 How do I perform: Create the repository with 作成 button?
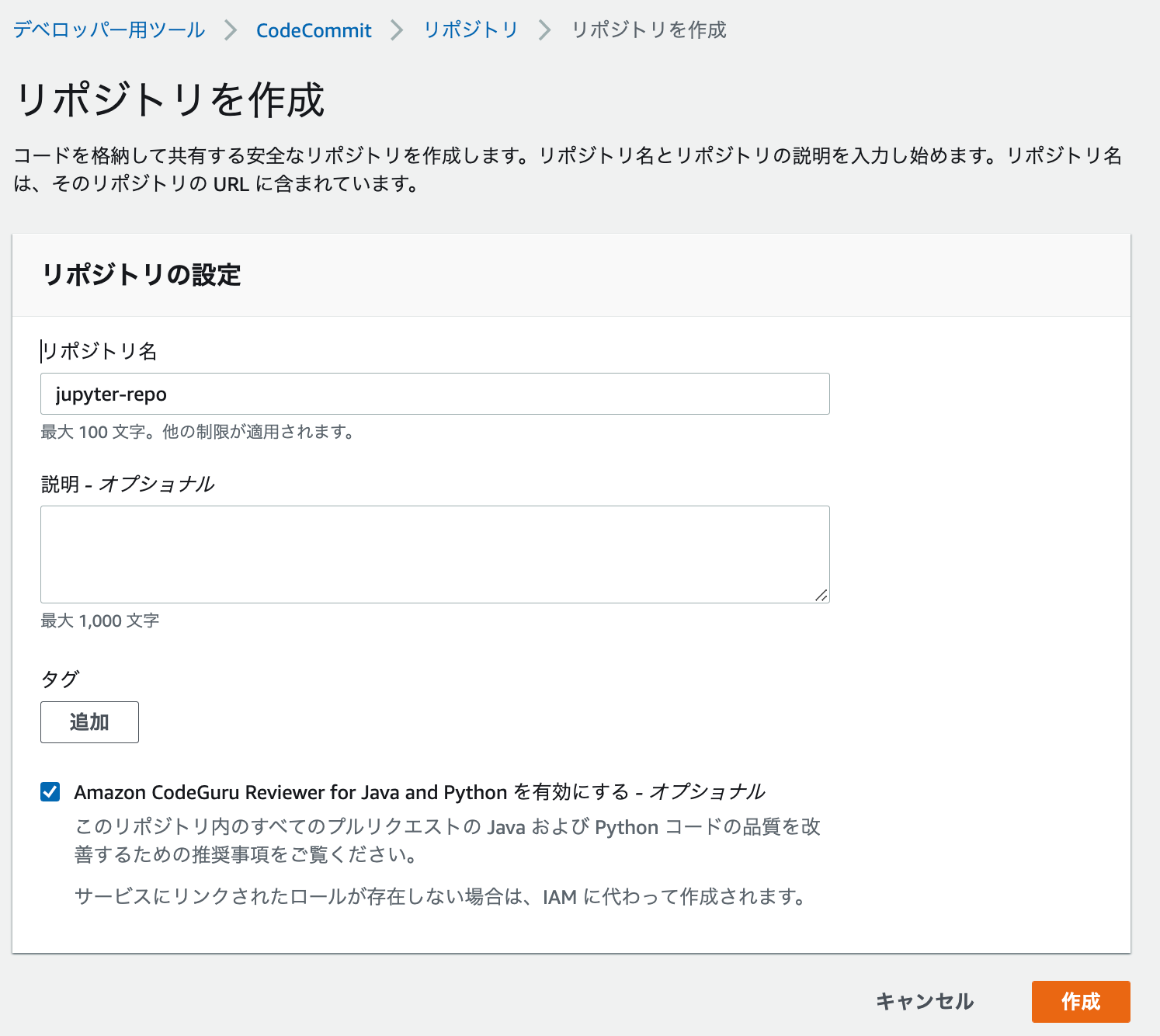pyautogui.click(x=1081, y=1002)
